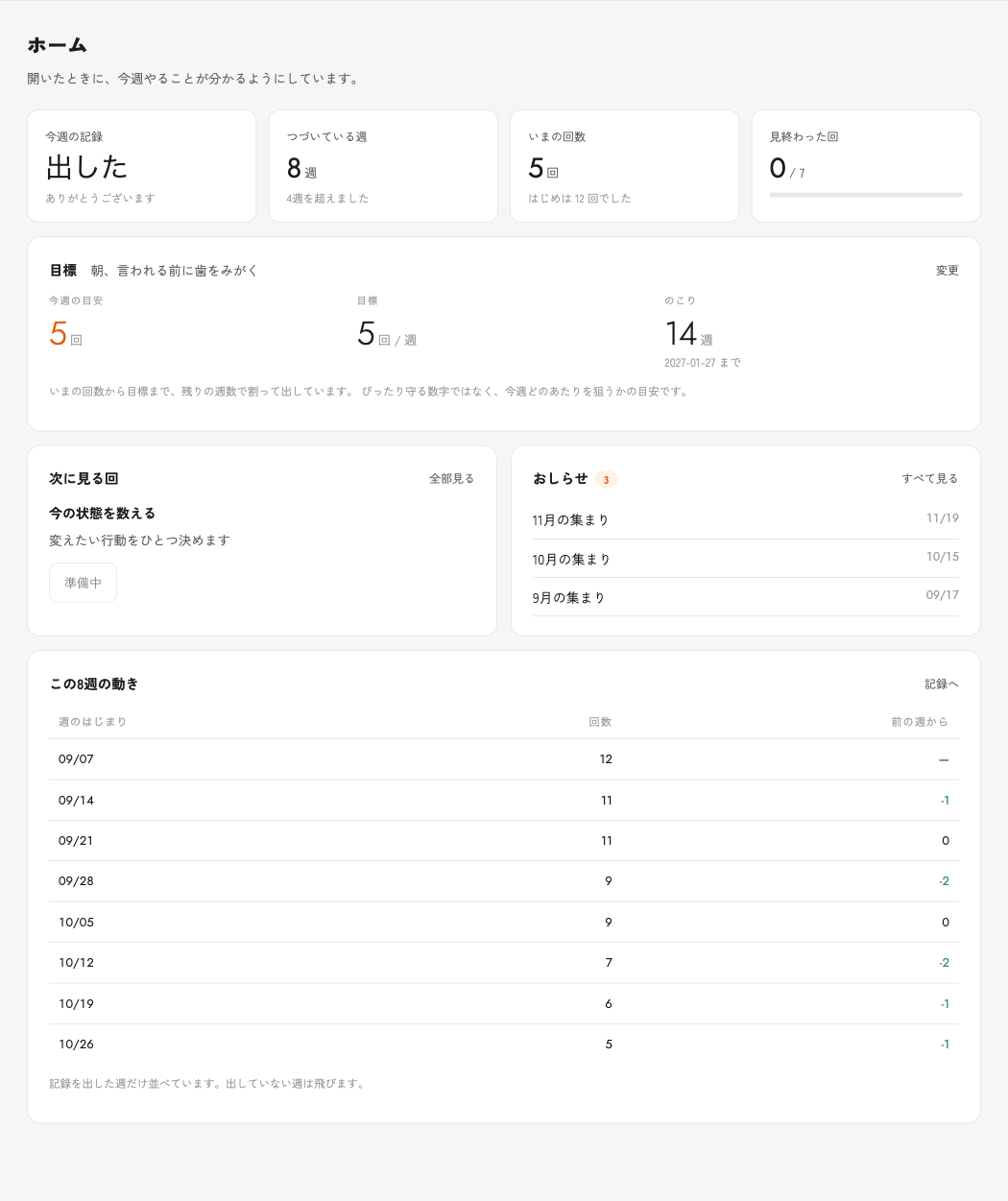Click the 回数 column header
Viewport: 1008px width, 1201px height.
[x=600, y=722]
